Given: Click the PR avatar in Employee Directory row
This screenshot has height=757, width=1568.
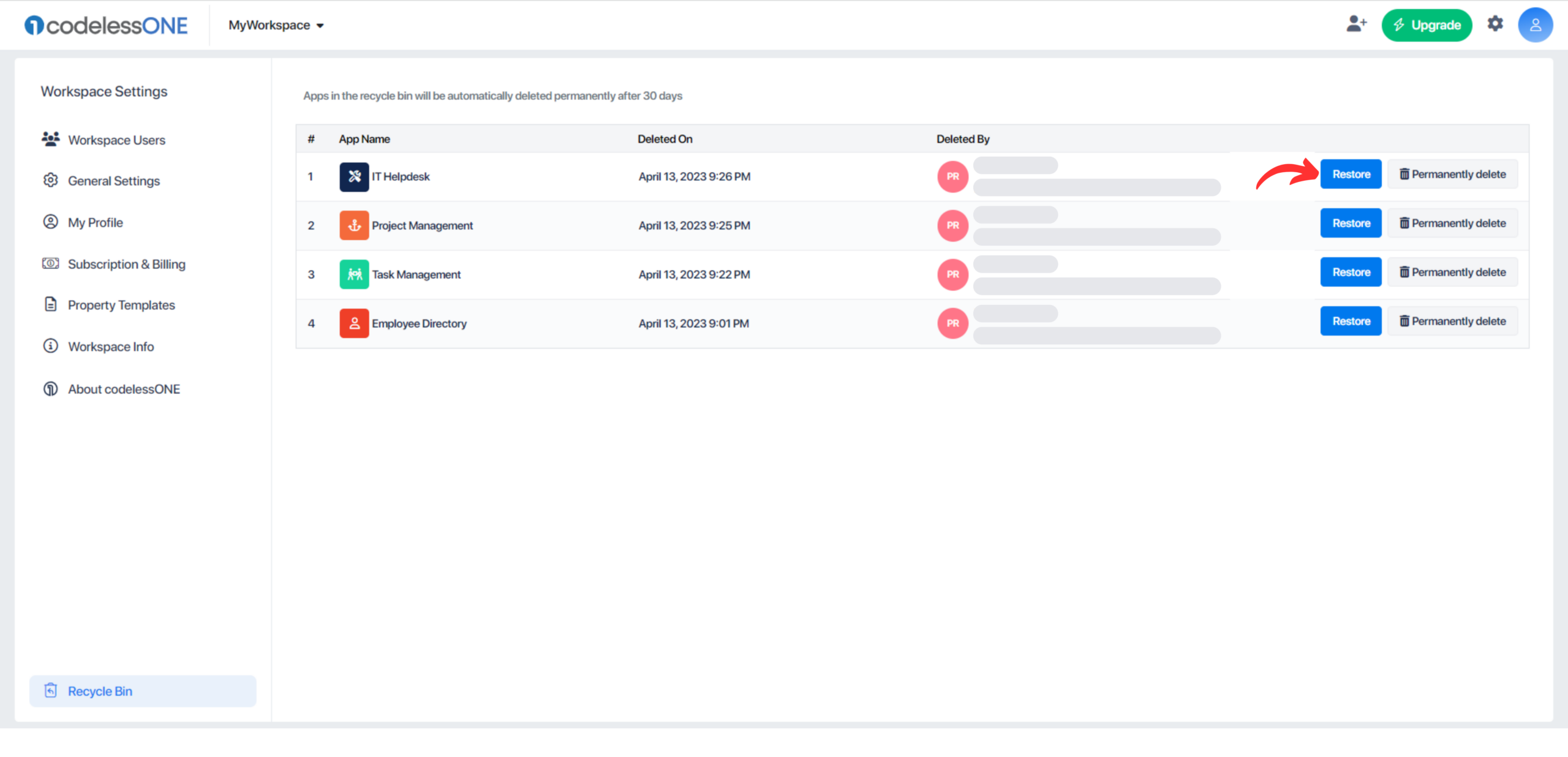Looking at the screenshot, I should pyautogui.click(x=953, y=323).
